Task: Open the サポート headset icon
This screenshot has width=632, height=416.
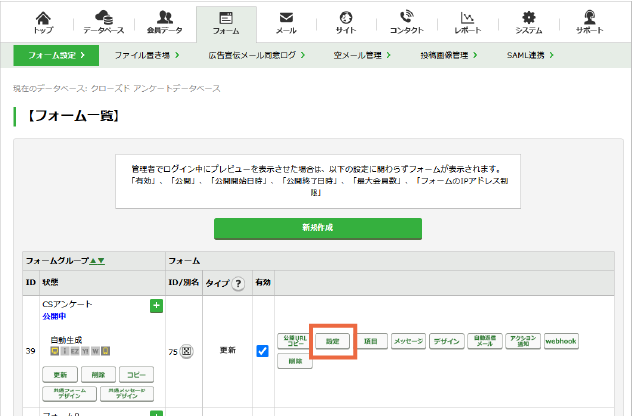Action: tap(589, 23)
